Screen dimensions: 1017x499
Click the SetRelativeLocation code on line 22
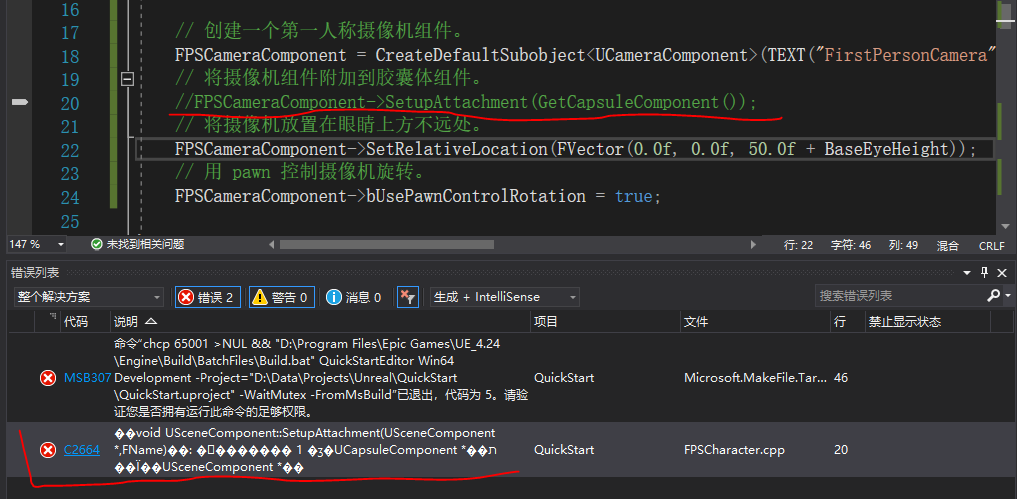[575, 149]
